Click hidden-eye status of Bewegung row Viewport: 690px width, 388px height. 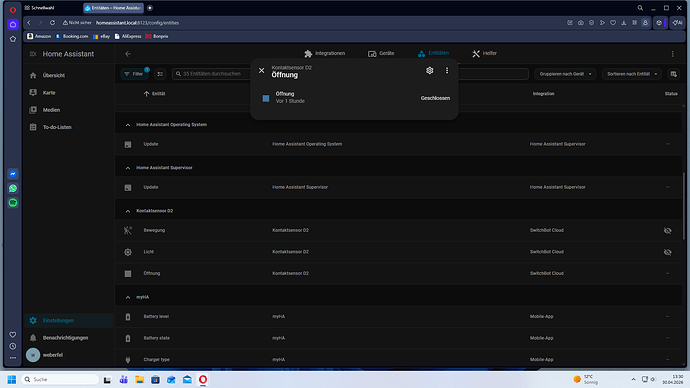[x=668, y=231]
